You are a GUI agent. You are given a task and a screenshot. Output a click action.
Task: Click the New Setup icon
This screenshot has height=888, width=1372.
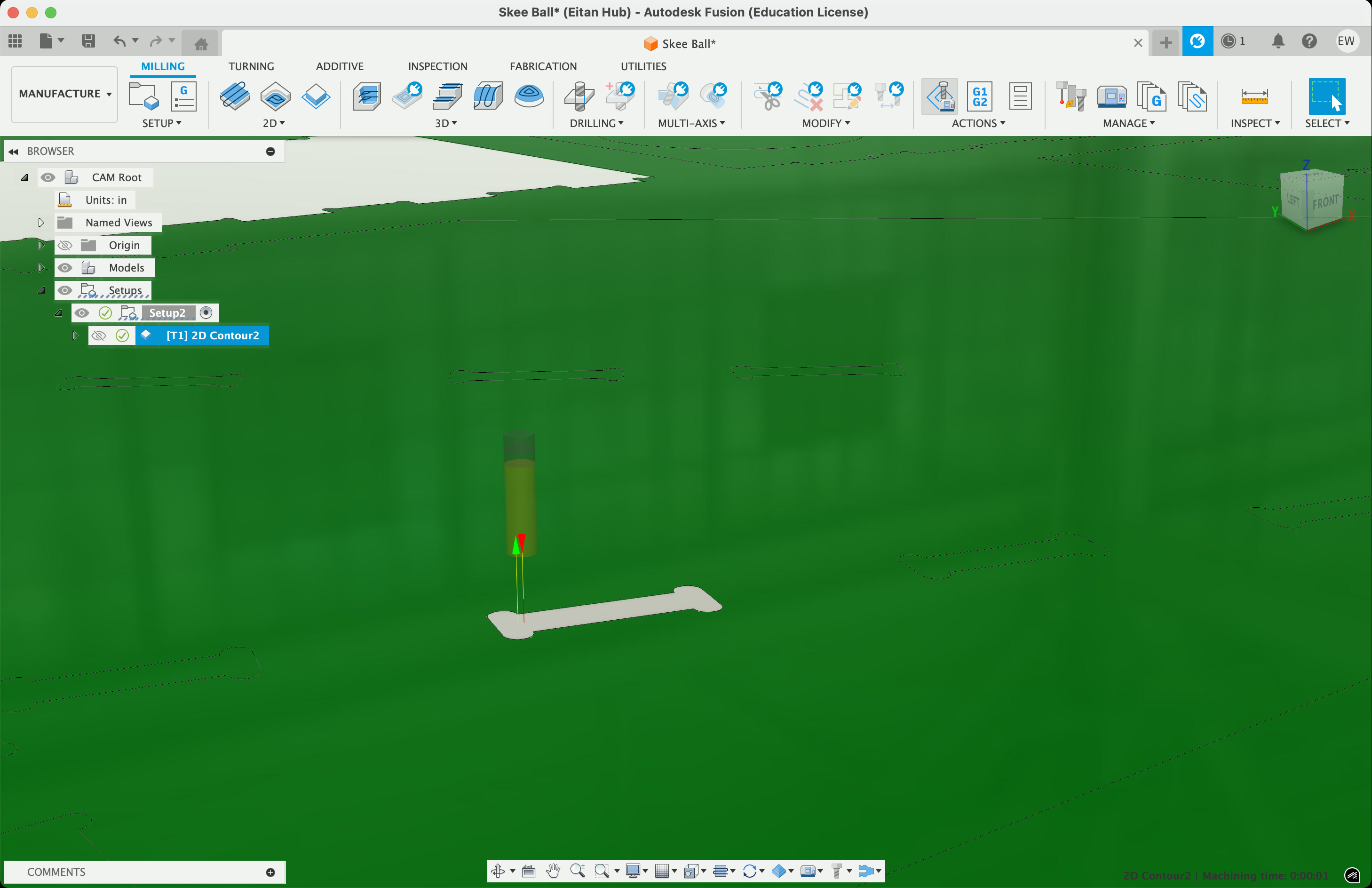tap(143, 96)
